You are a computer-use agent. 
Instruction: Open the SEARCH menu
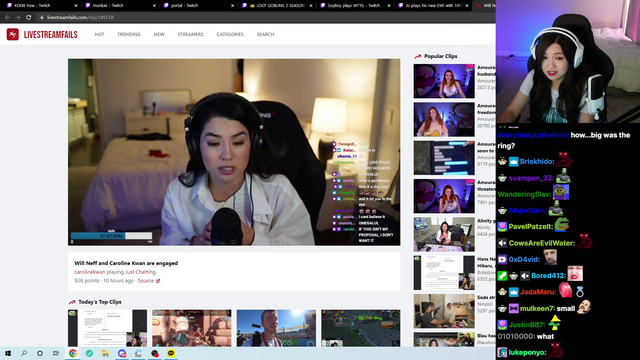click(x=265, y=34)
